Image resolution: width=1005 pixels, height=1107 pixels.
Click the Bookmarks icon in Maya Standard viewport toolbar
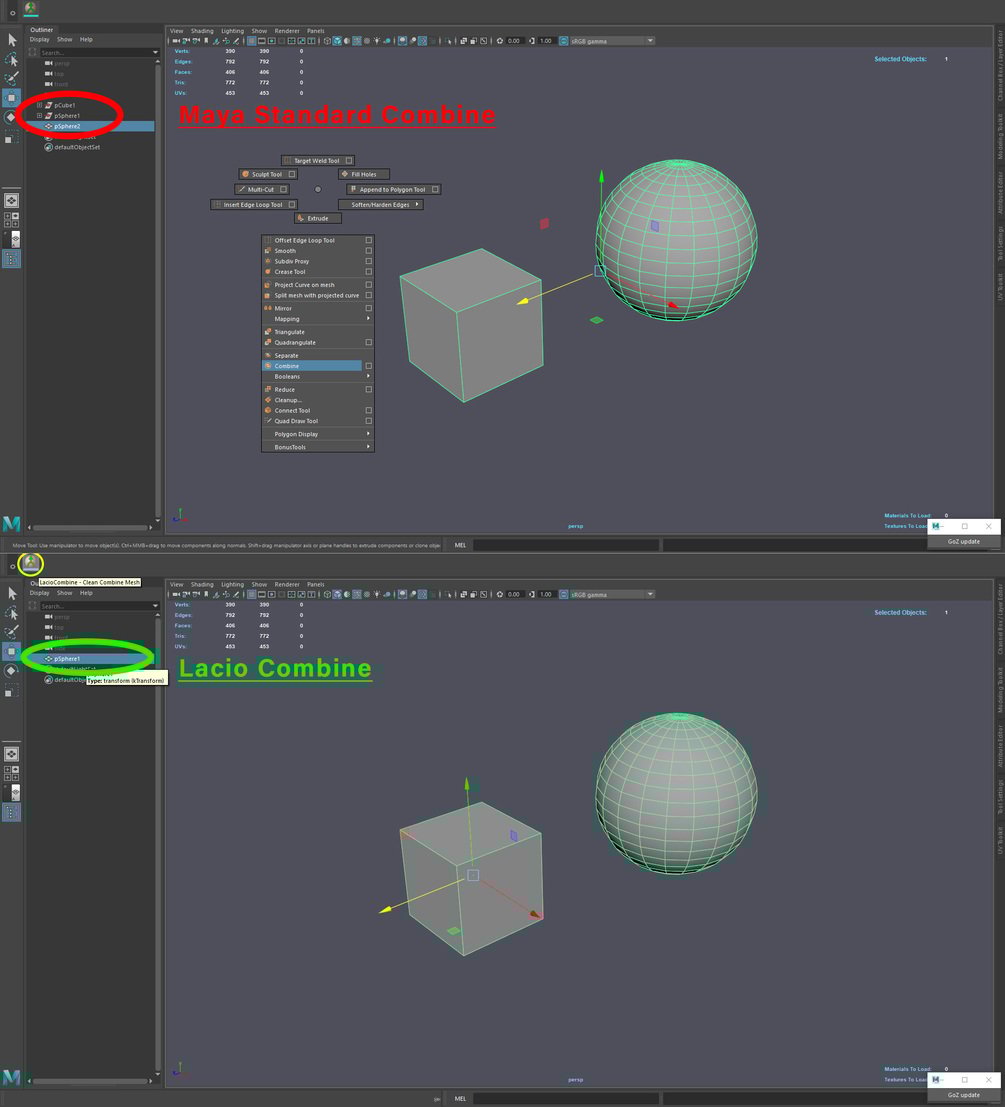click(x=205, y=41)
